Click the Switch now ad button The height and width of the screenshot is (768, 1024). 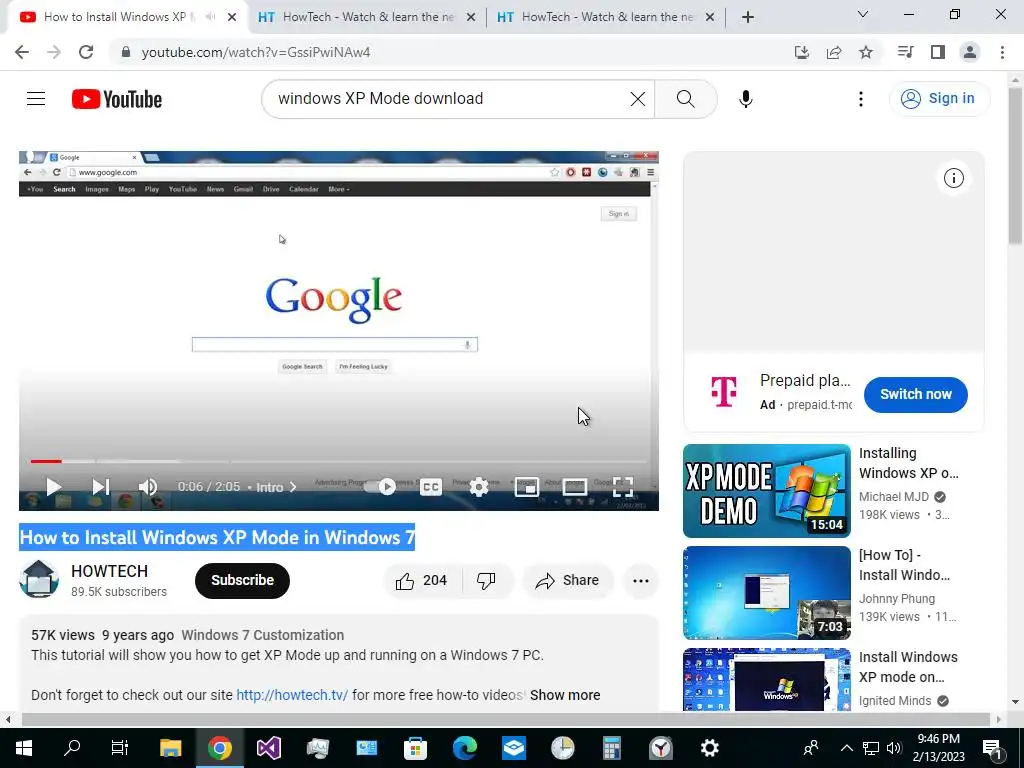tap(916, 394)
